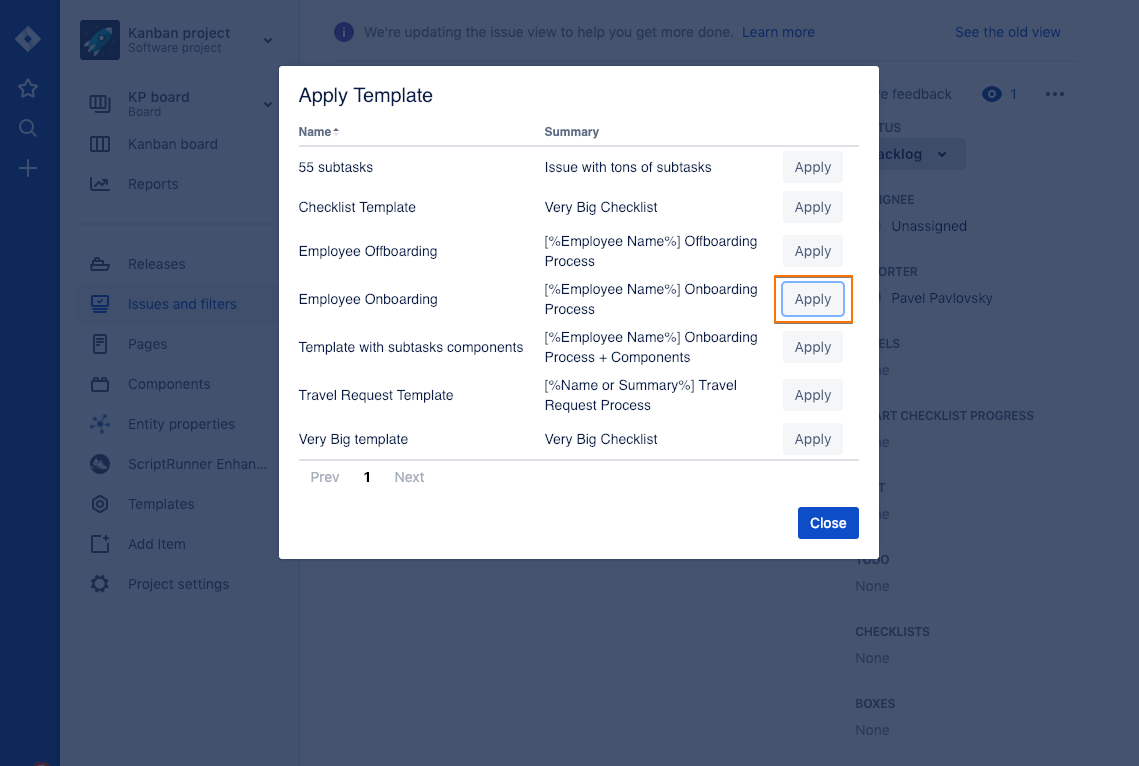
Task: Click the Templates hexagon icon
Action: (100, 504)
